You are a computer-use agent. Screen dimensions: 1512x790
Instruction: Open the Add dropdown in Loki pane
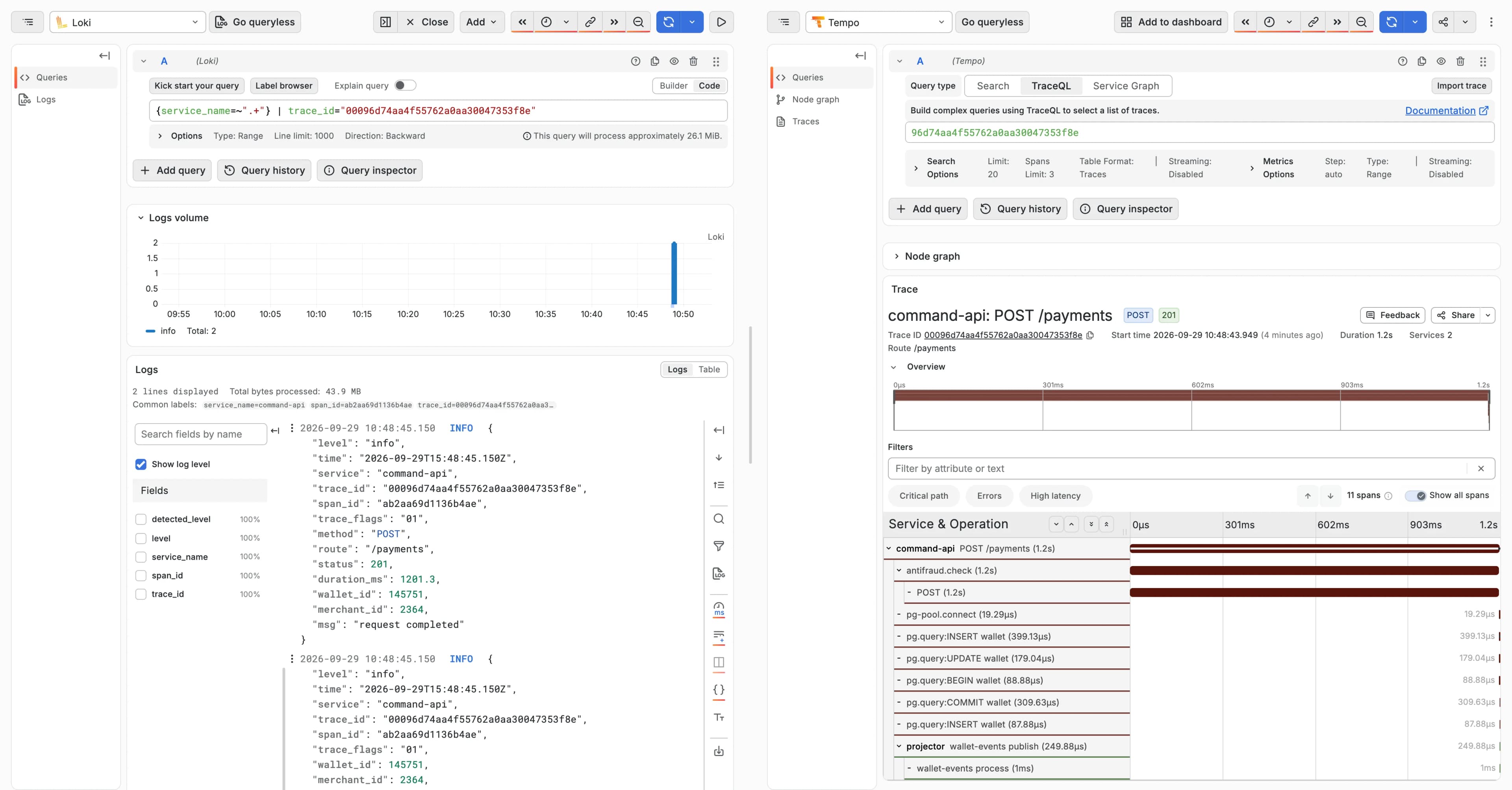(482, 22)
